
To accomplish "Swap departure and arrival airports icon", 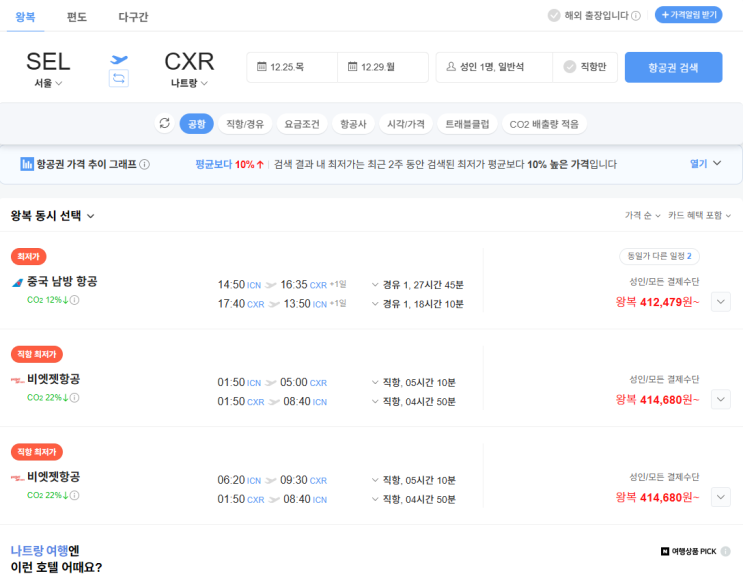I will pos(118,78).
